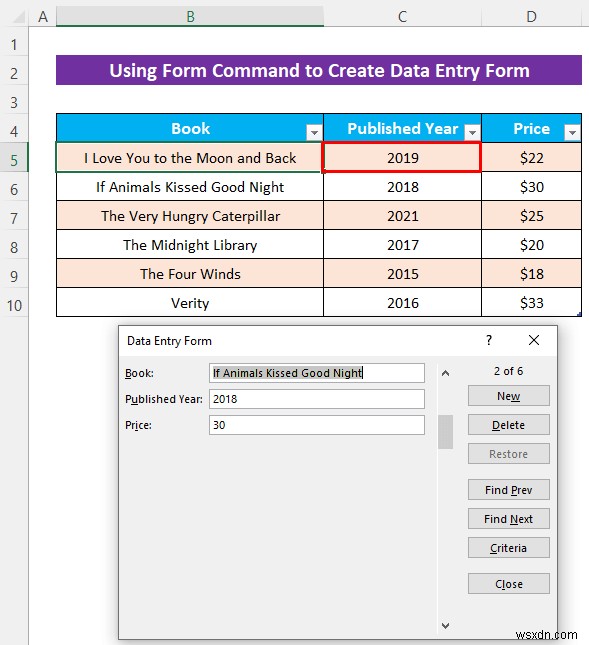The width and height of the screenshot is (589, 645).
Task: Click the Price header cell text
Action: pyautogui.click(x=531, y=128)
